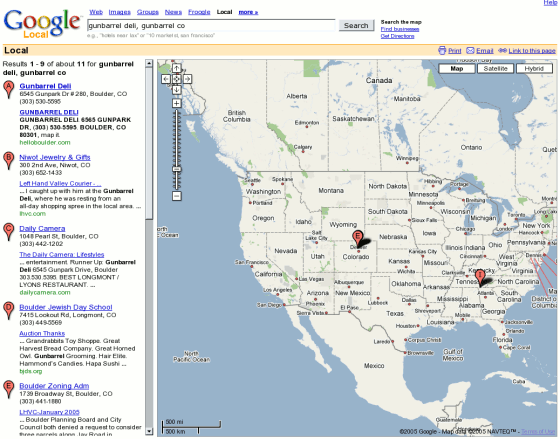Click the center map recenter icon
This screenshot has width=560, height=439.
(176, 79)
